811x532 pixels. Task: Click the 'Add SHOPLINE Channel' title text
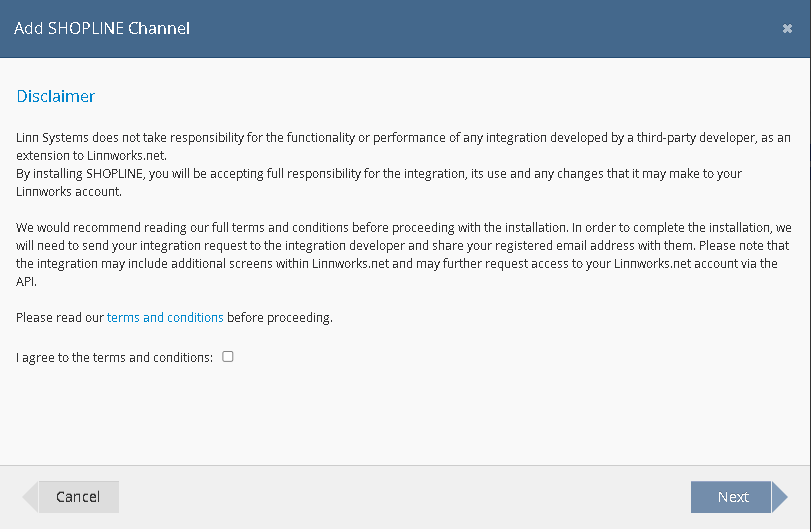102,28
